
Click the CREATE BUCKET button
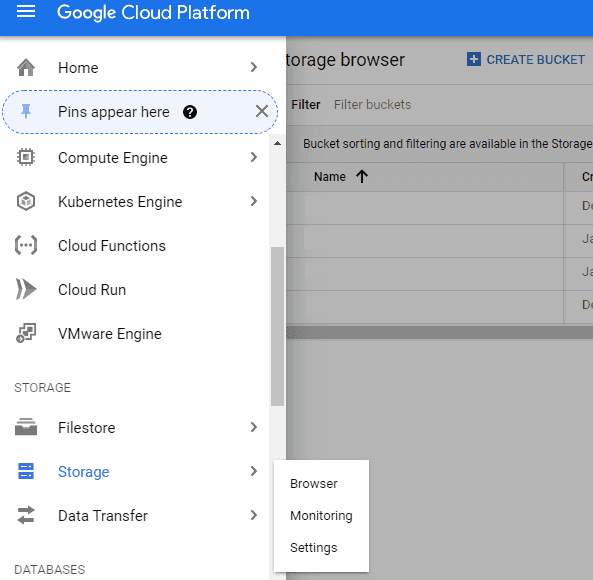click(526, 59)
